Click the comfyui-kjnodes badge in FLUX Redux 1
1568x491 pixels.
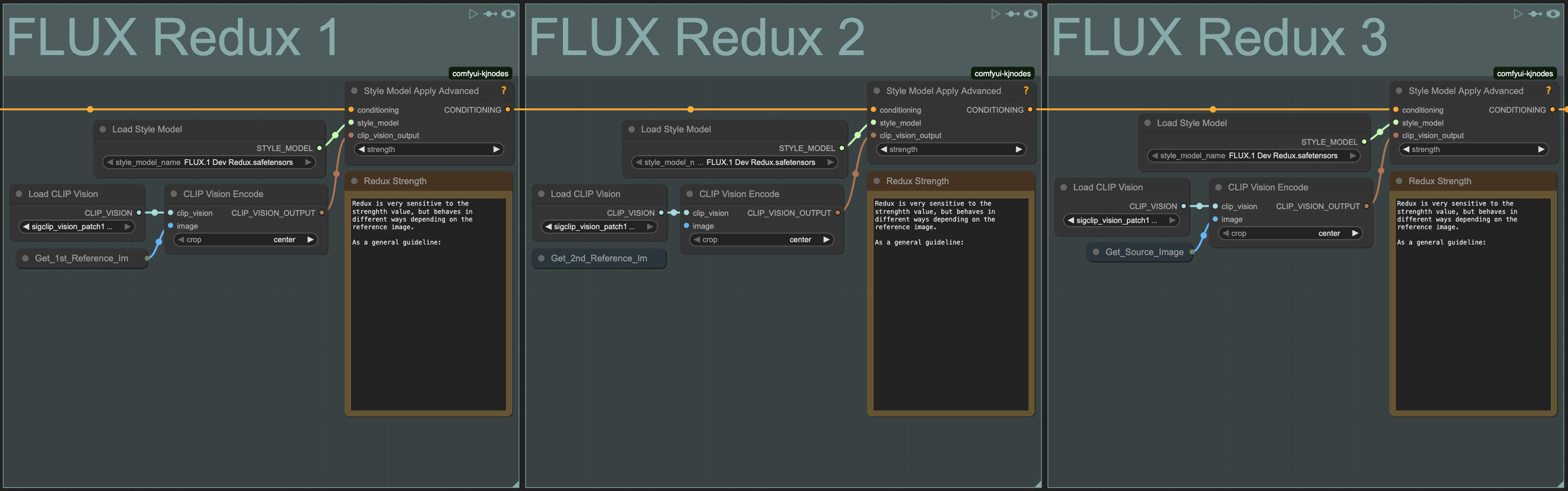tap(480, 74)
